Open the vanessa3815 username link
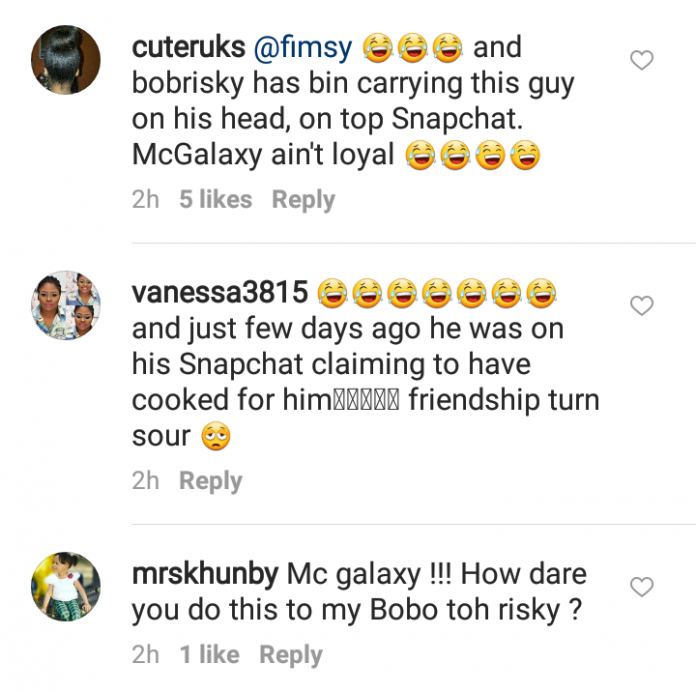Image resolution: width=696 pixels, height=692 pixels. (x=219, y=292)
